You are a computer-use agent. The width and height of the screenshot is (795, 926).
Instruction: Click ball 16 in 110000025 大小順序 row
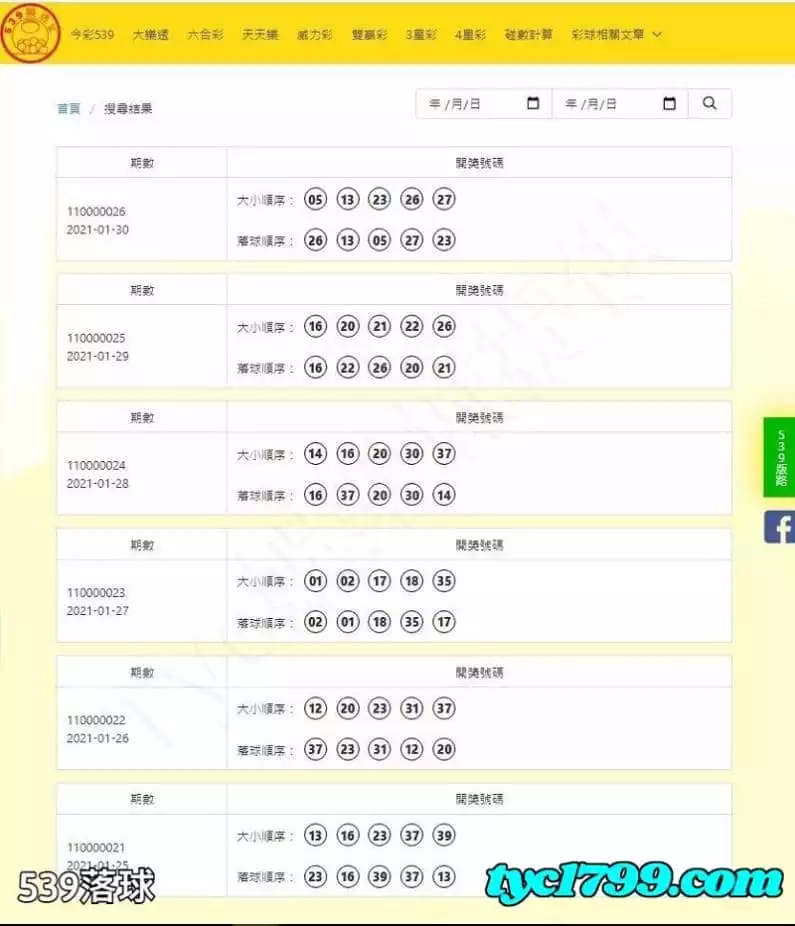click(x=315, y=326)
